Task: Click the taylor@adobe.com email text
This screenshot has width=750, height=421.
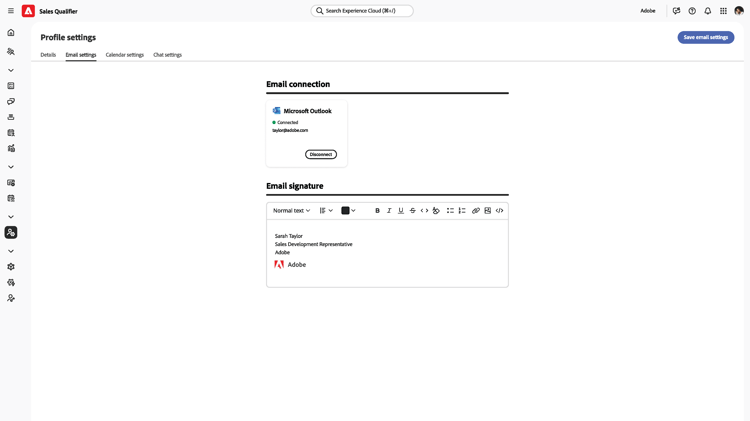Action: tap(290, 130)
